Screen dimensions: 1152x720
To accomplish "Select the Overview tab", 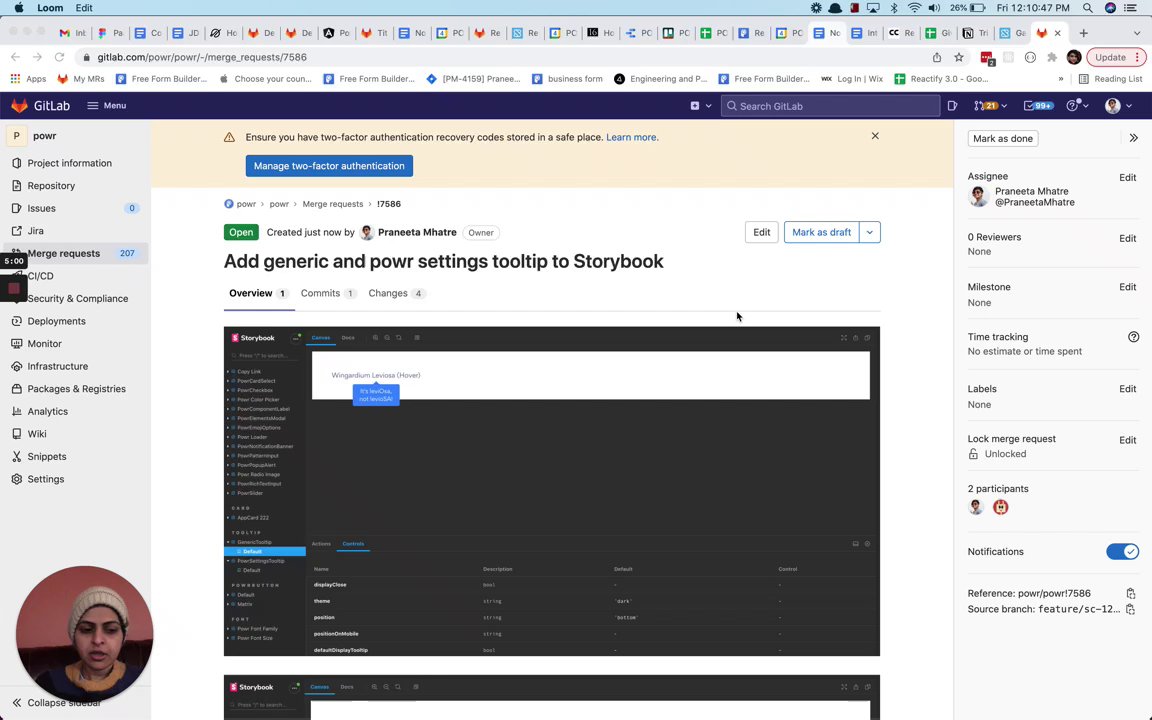I will click(x=258, y=293).
